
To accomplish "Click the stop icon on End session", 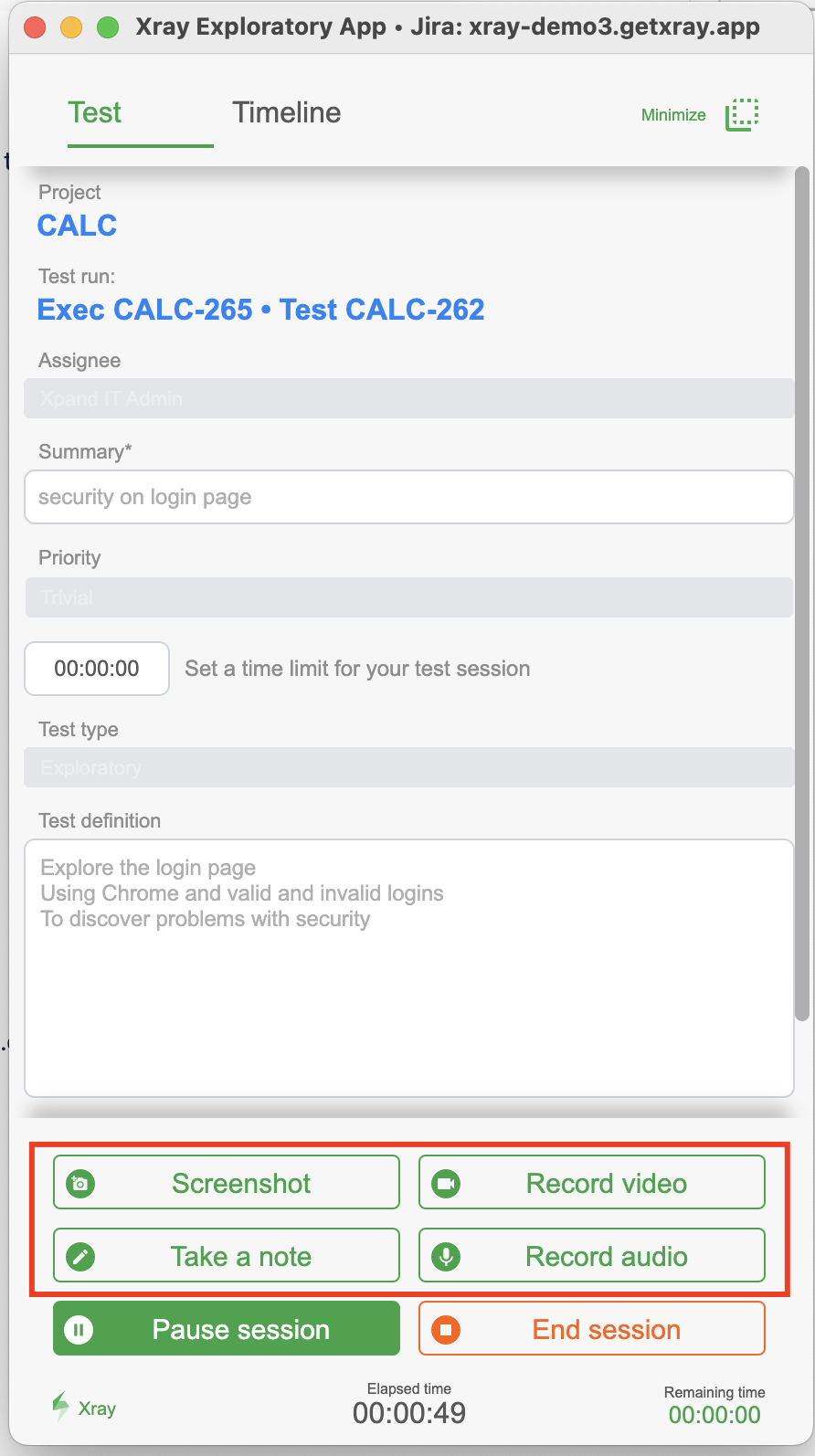I will pyautogui.click(x=446, y=1330).
